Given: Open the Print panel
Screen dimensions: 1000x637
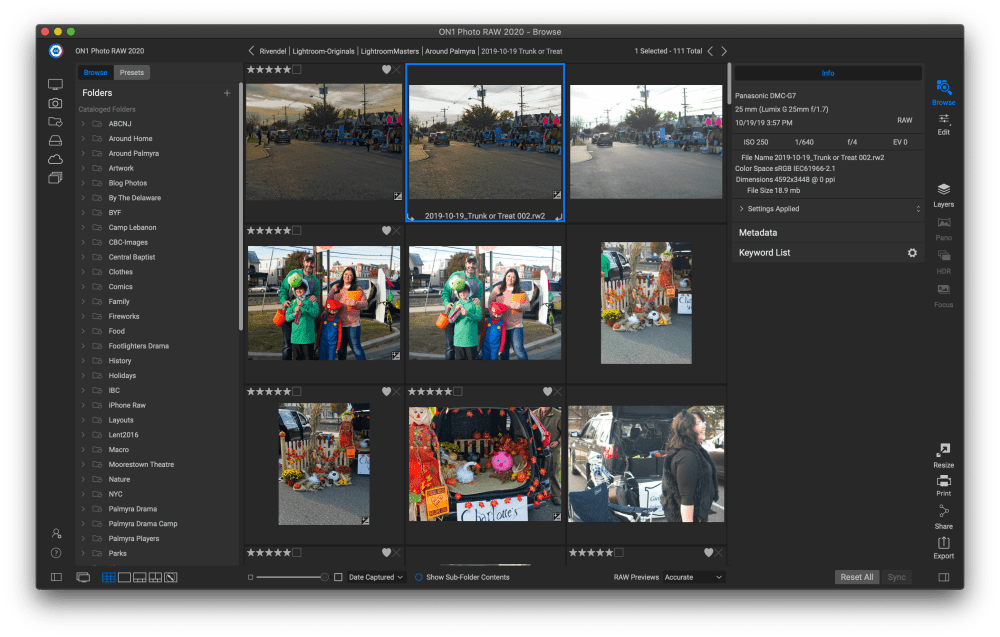Looking at the screenshot, I should click(943, 484).
